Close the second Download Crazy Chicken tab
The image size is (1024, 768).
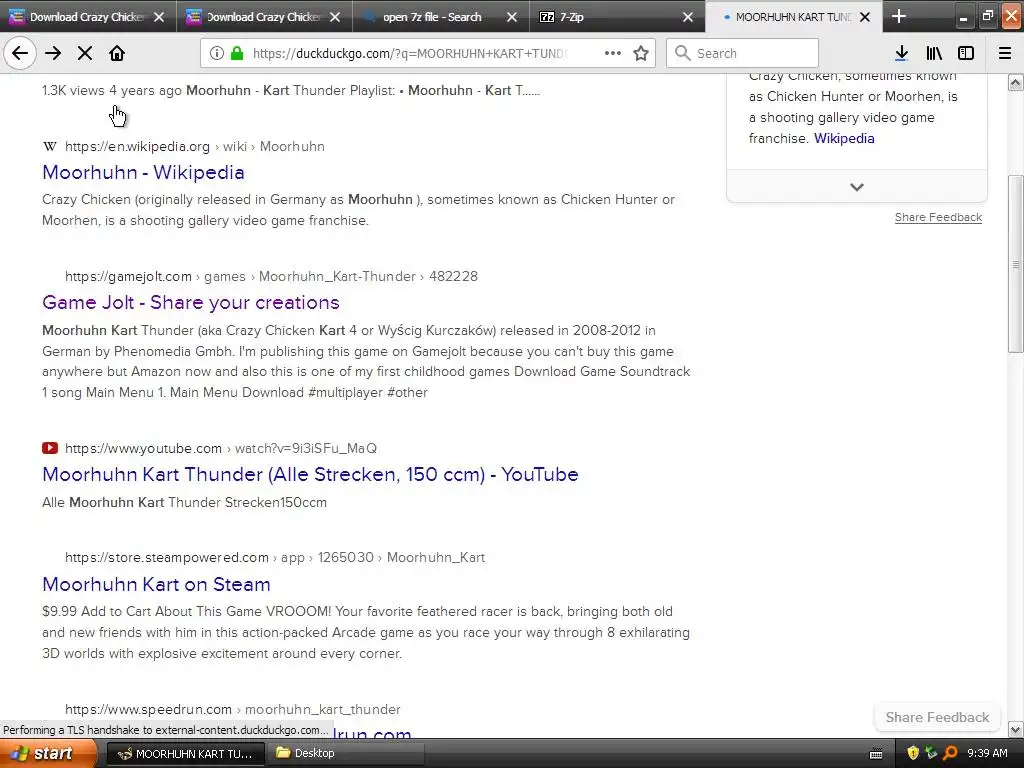click(335, 17)
